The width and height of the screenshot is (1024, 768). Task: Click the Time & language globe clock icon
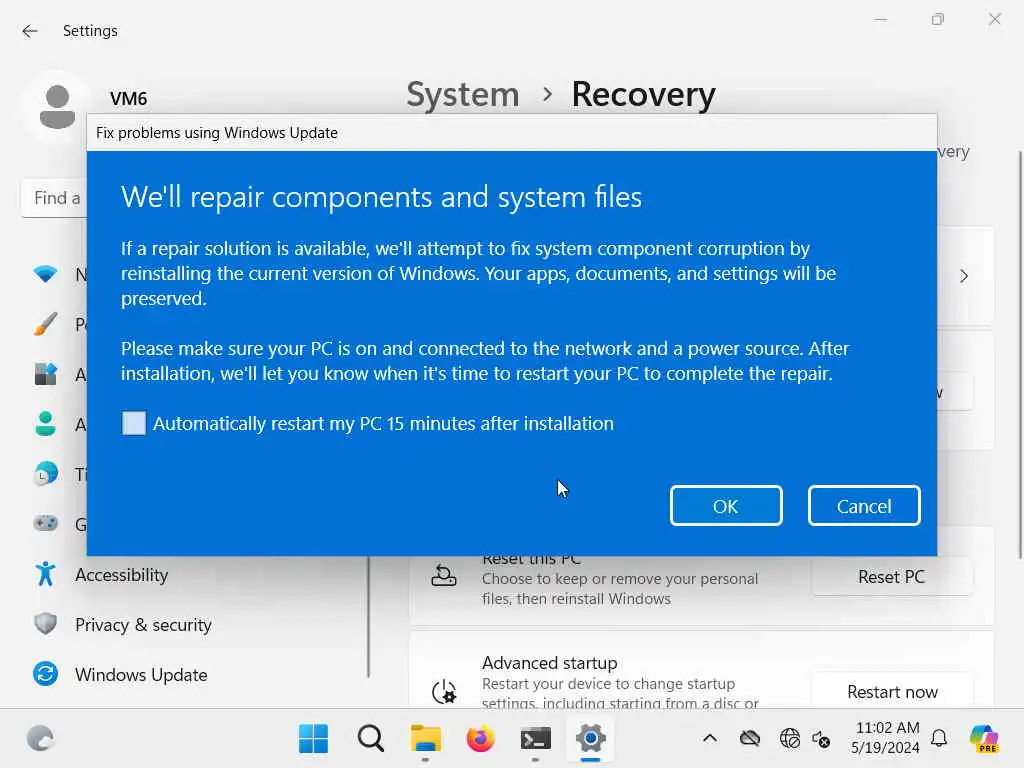click(45, 474)
